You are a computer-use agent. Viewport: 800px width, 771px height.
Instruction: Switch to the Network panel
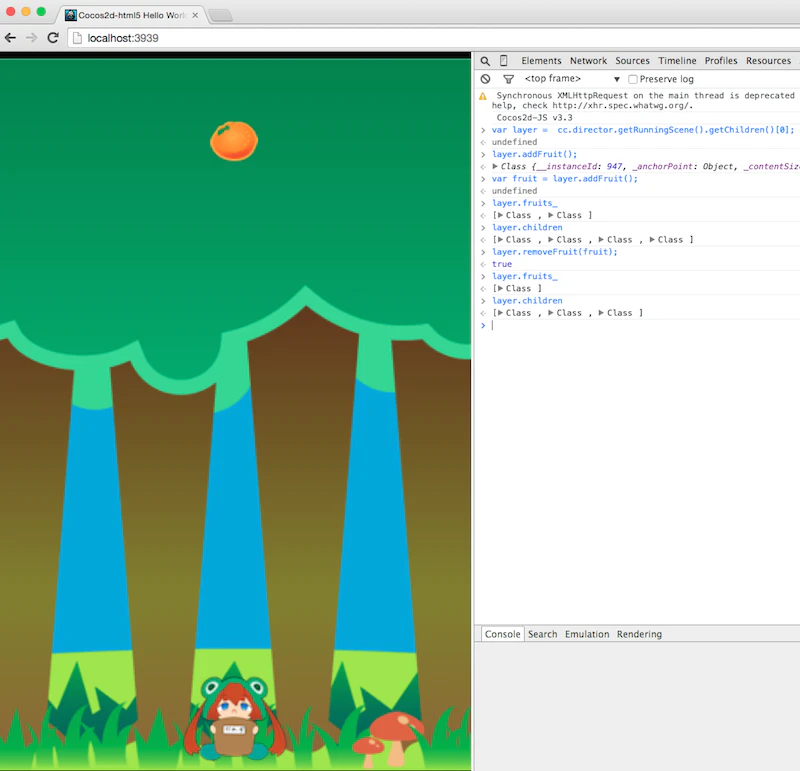pos(588,61)
